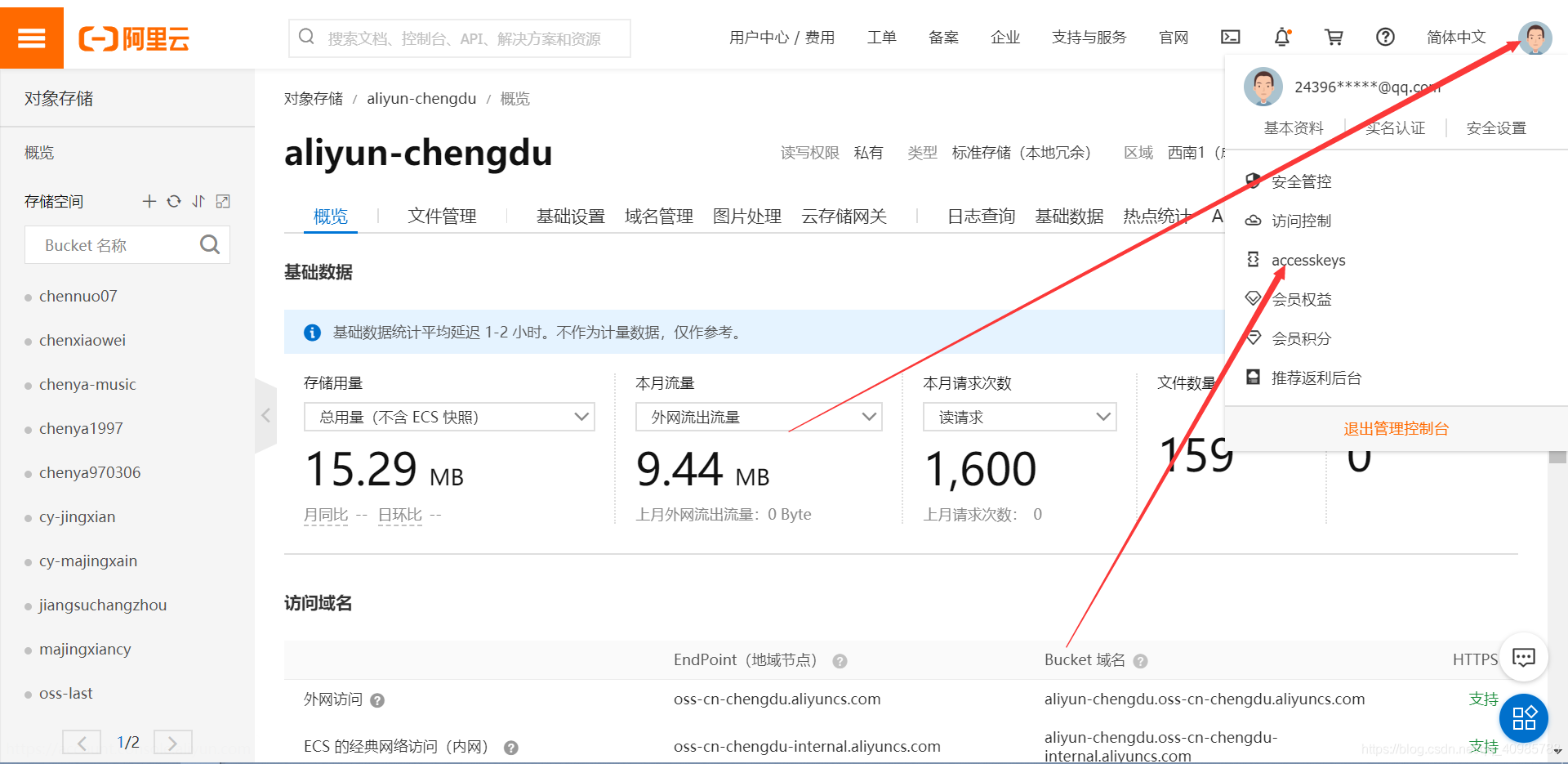Select bucket jiangsuchangzhou
Image resolution: width=1568 pixels, height=764 pixels.
(x=103, y=605)
